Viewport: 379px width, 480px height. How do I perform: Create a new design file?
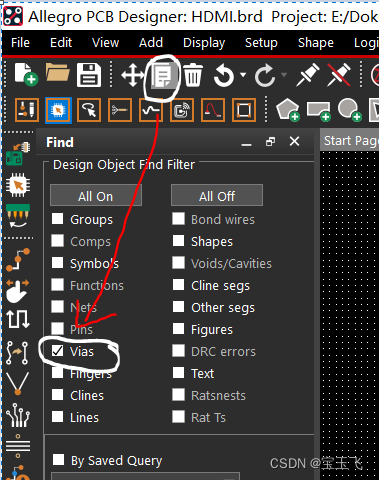(26, 74)
